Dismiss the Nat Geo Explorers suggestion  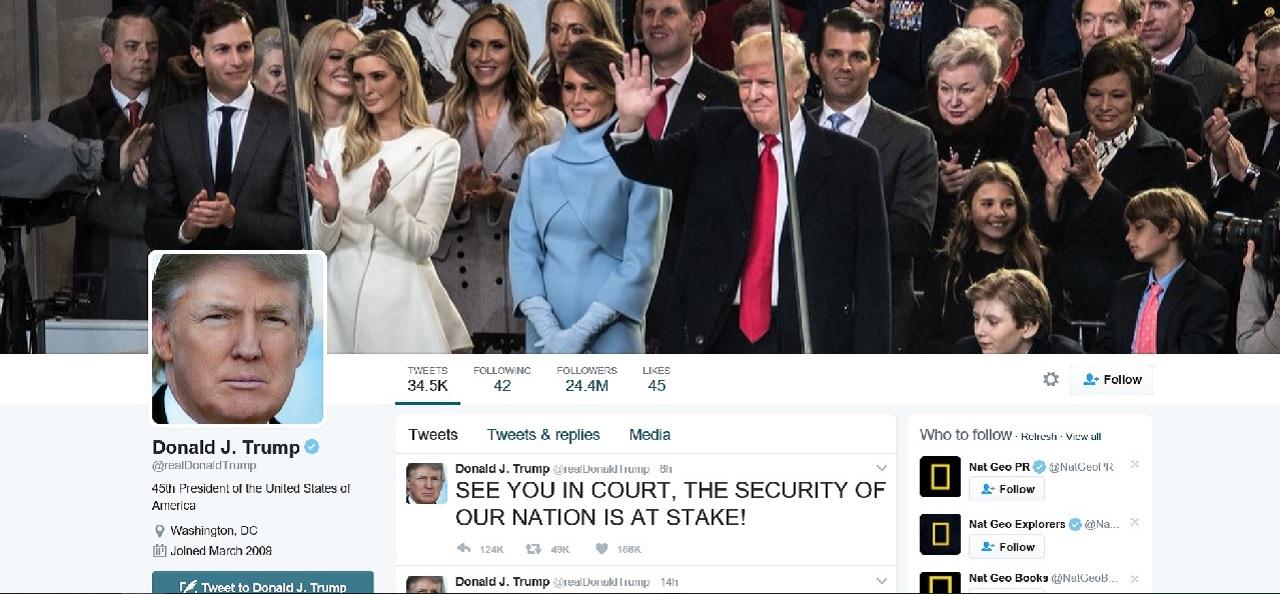(x=1134, y=523)
